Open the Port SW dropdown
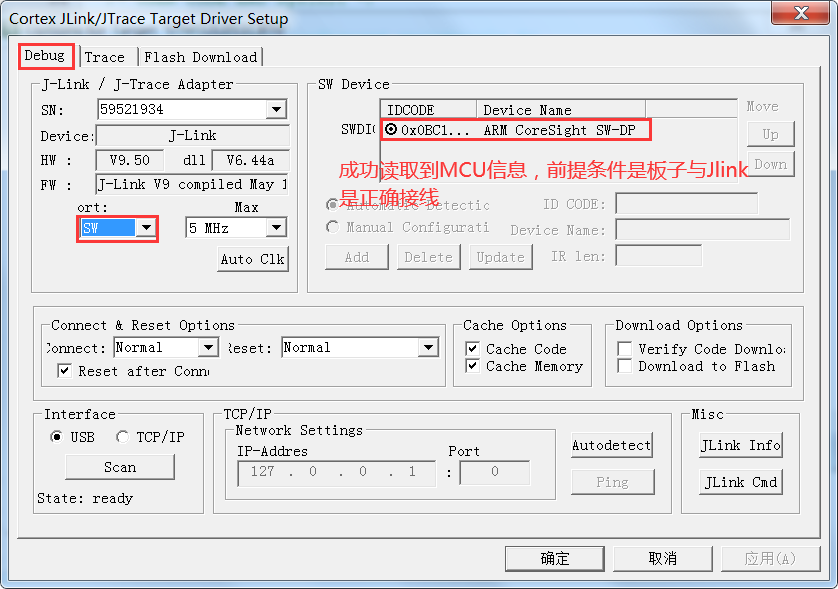This screenshot has height=589, width=838. (145, 228)
